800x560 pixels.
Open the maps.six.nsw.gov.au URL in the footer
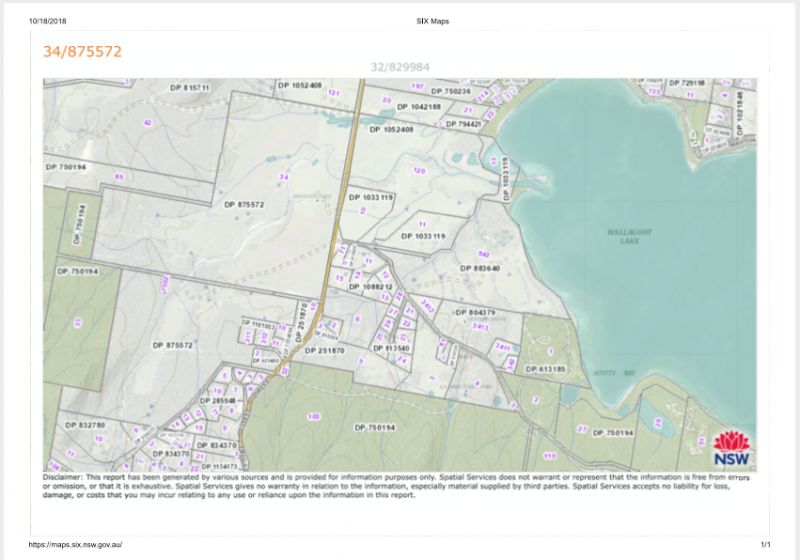pos(75,544)
